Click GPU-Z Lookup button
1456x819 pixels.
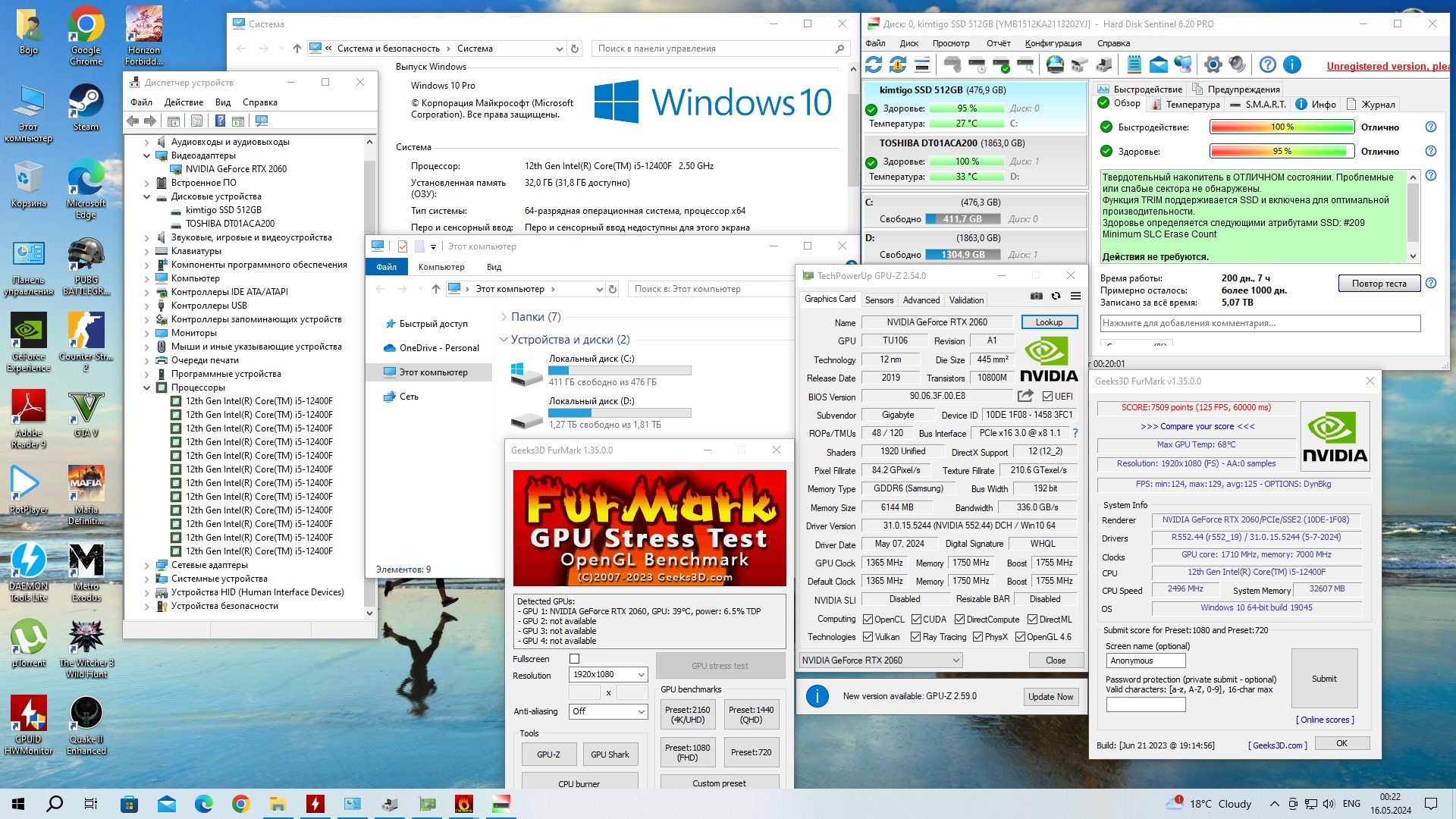[1049, 322]
